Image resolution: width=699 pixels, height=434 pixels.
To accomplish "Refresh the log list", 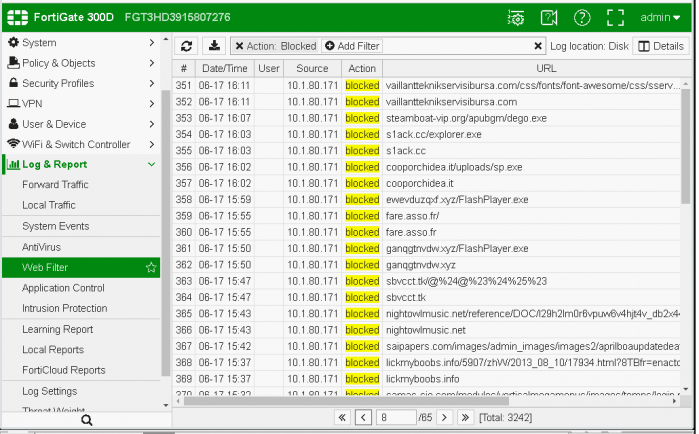I will tap(186, 46).
